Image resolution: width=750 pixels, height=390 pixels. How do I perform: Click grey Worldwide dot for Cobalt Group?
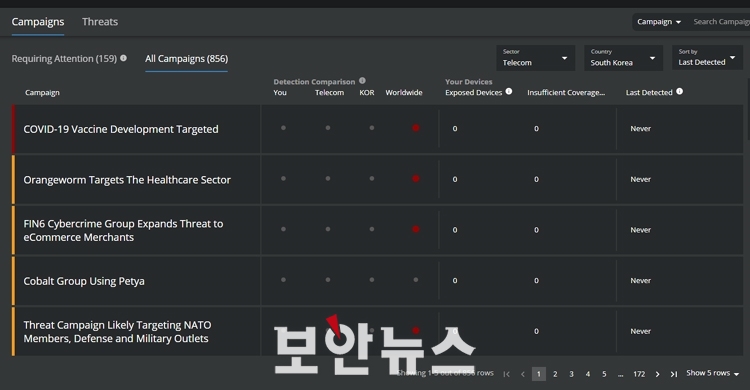click(416, 280)
